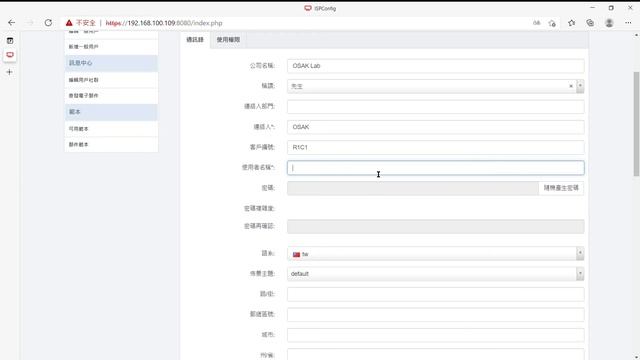Reload the page with the refresh icon

(48, 23)
